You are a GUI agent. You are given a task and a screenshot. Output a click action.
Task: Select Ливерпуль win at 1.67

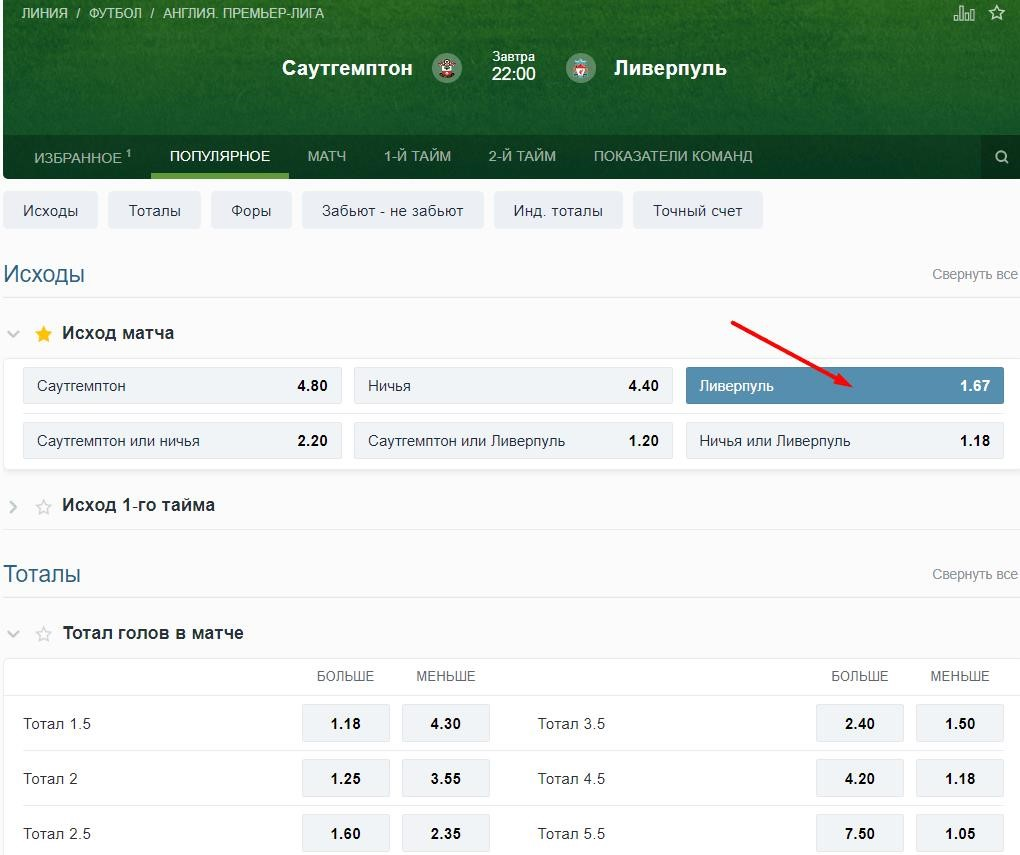[x=844, y=386]
